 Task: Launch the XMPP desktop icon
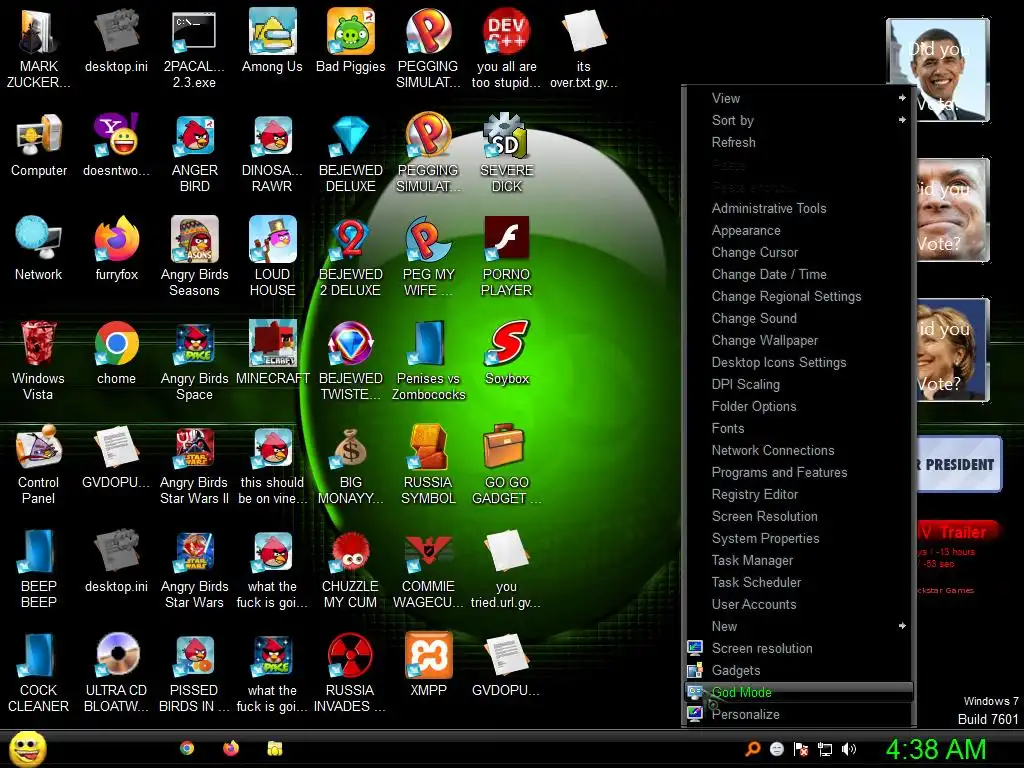(x=428, y=664)
